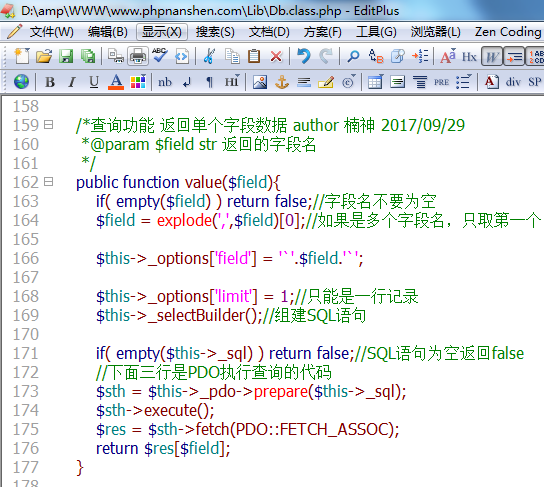
Task: Run the ABC spell check
Action: coord(160,56)
